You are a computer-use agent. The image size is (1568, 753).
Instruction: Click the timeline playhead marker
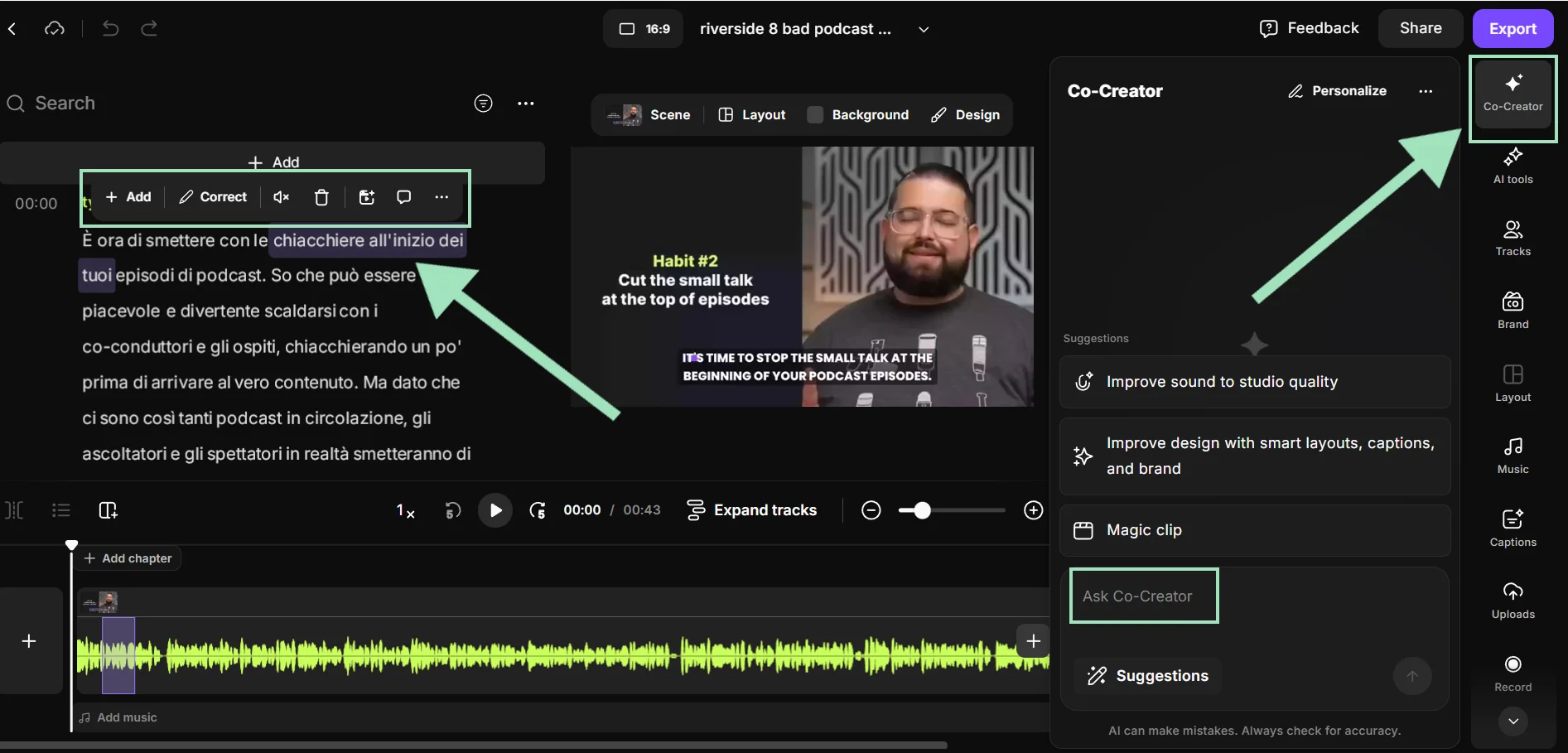71,545
